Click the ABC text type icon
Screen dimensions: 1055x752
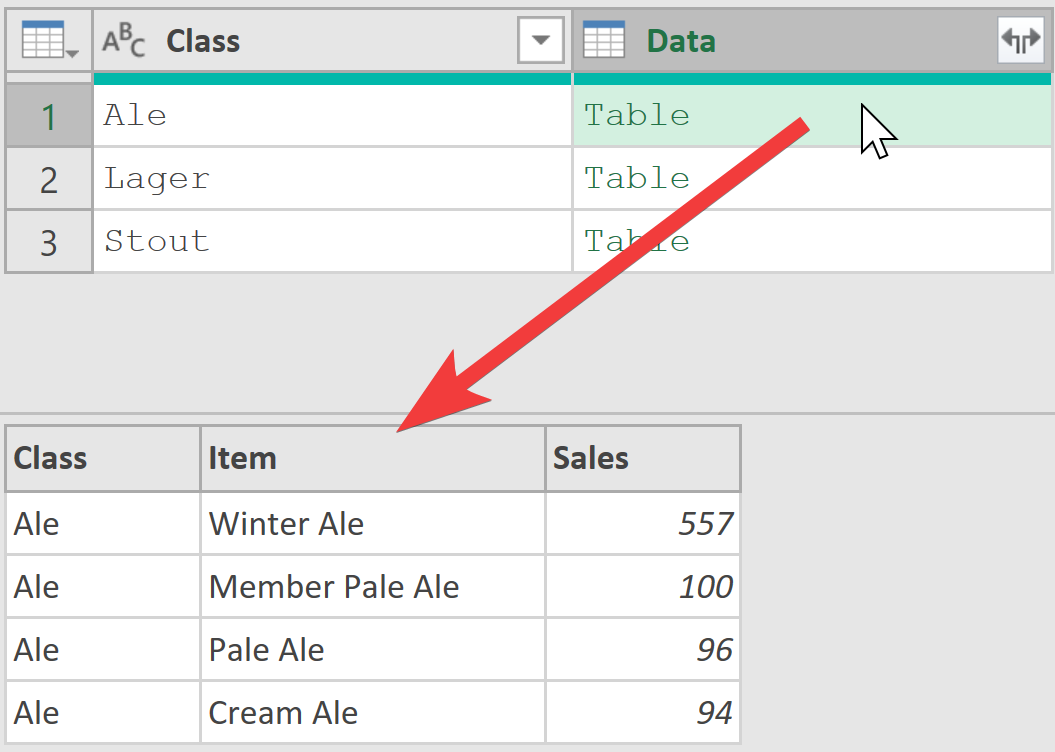tap(124, 40)
